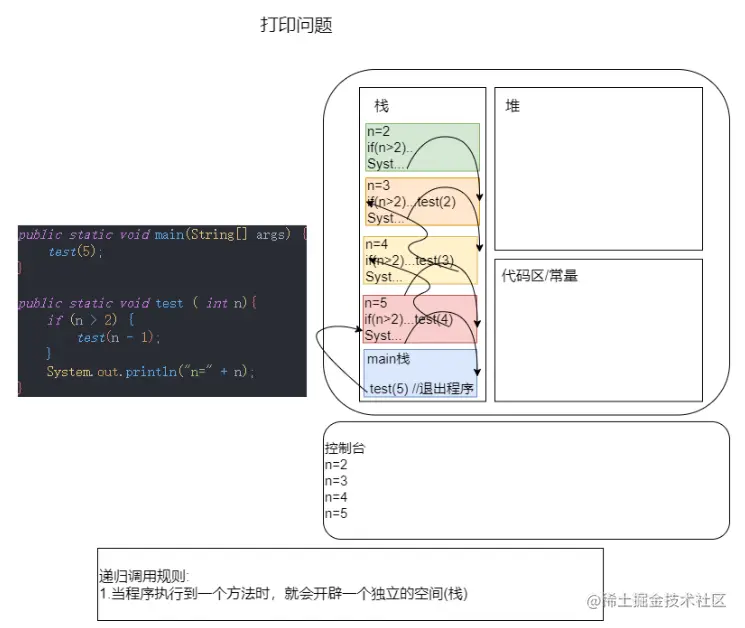Click the '控制台' console label
Image resolution: width=745 pixels, height=628 pixels.
pos(345,448)
